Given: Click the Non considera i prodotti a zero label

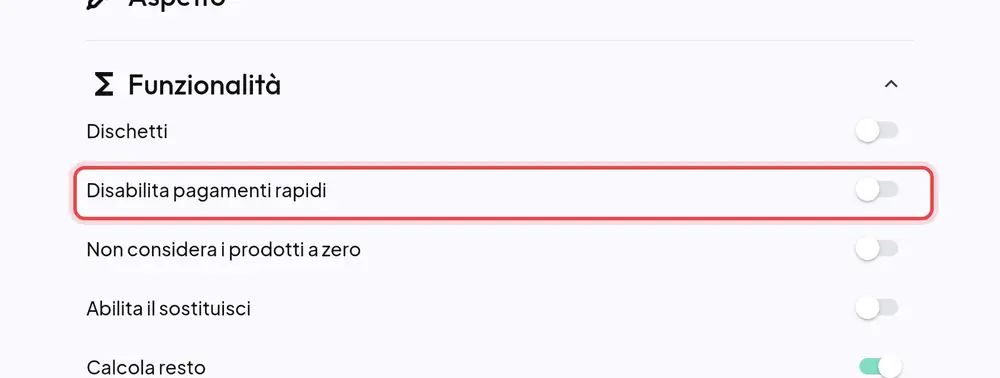Looking at the screenshot, I should coord(223,250).
